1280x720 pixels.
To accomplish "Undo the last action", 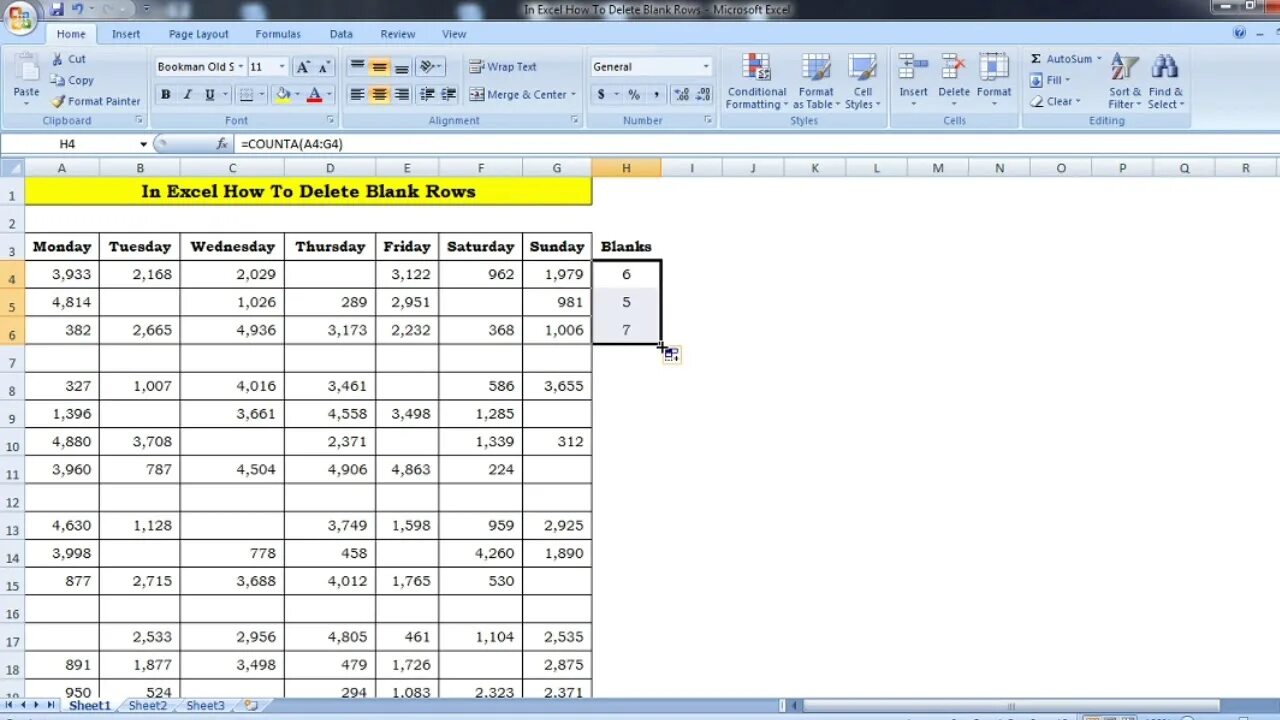I will pos(79,9).
